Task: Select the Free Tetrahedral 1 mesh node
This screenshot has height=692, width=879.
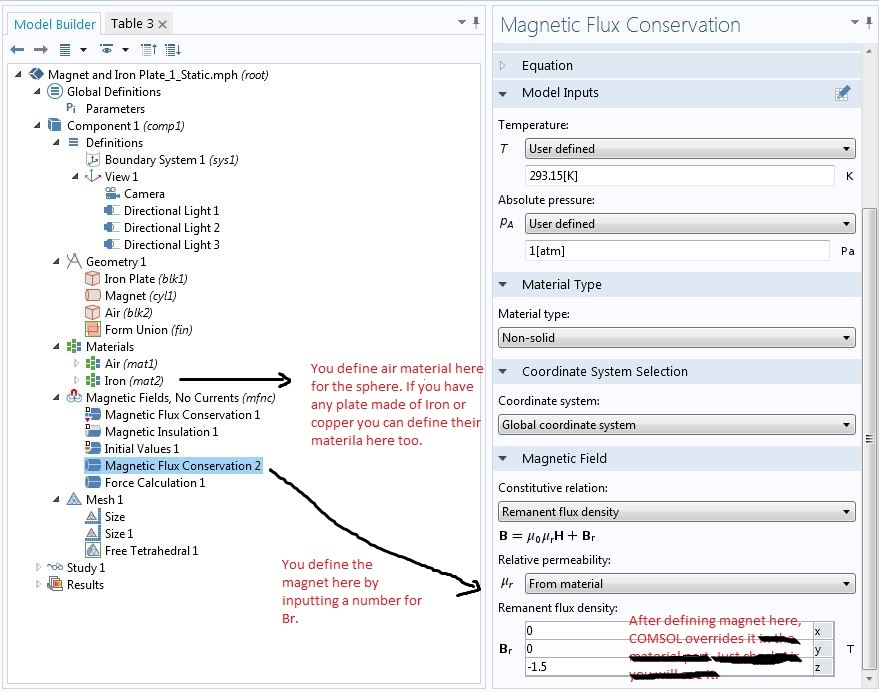Action: (x=151, y=551)
